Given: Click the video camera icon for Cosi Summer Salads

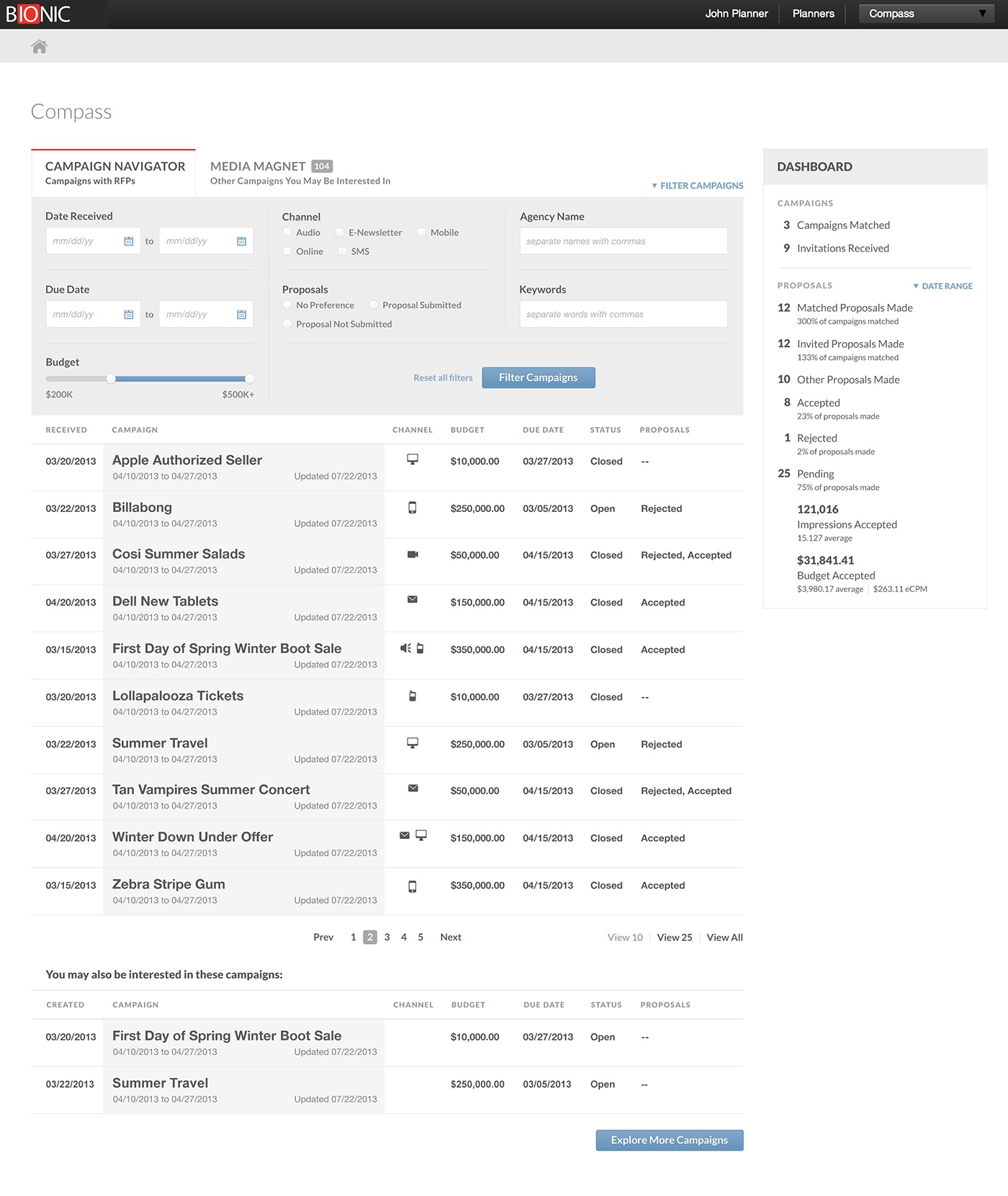Looking at the screenshot, I should click(413, 554).
